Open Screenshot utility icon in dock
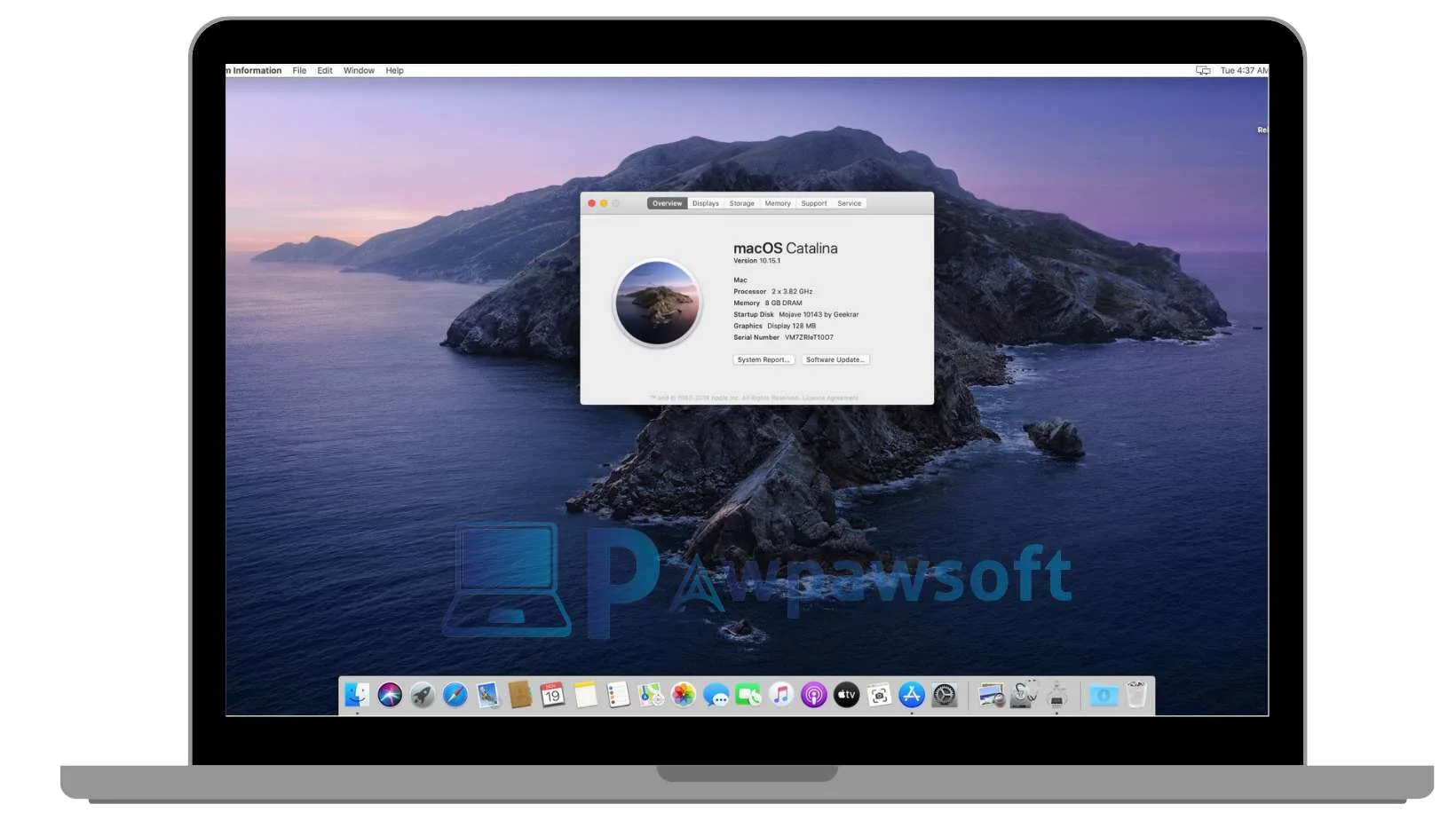 (x=879, y=695)
